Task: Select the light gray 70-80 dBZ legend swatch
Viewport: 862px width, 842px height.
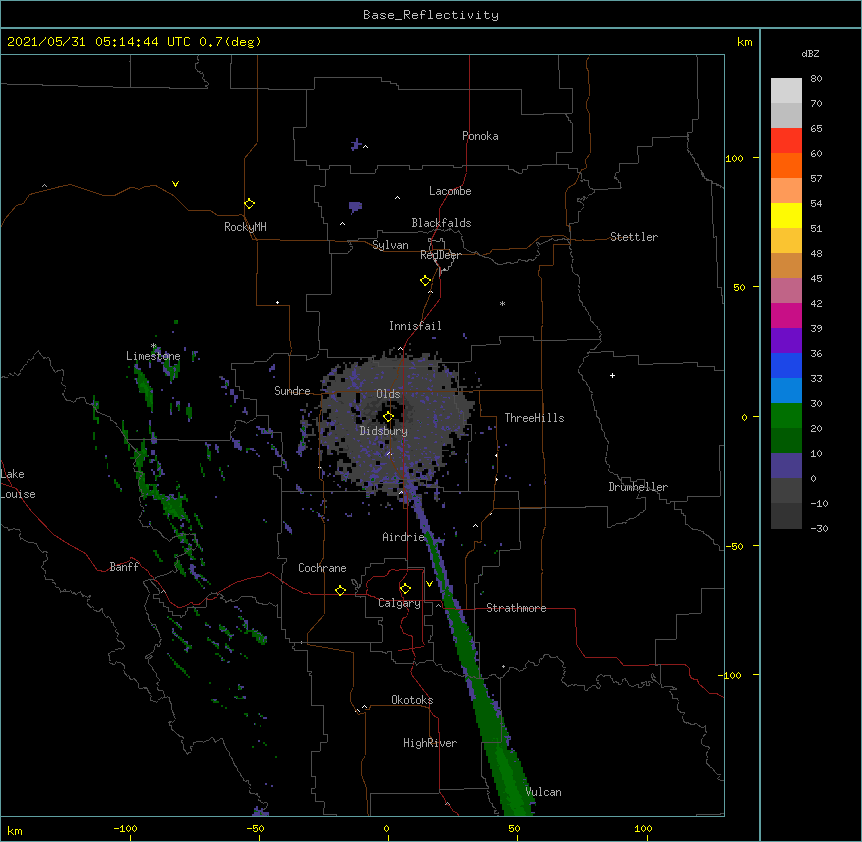Action: 786,91
